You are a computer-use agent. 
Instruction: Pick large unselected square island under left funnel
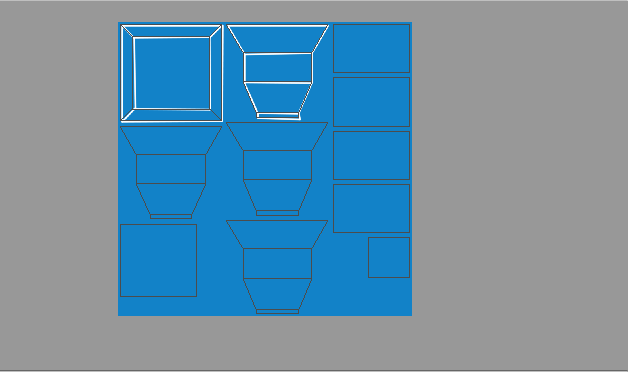(x=159, y=260)
